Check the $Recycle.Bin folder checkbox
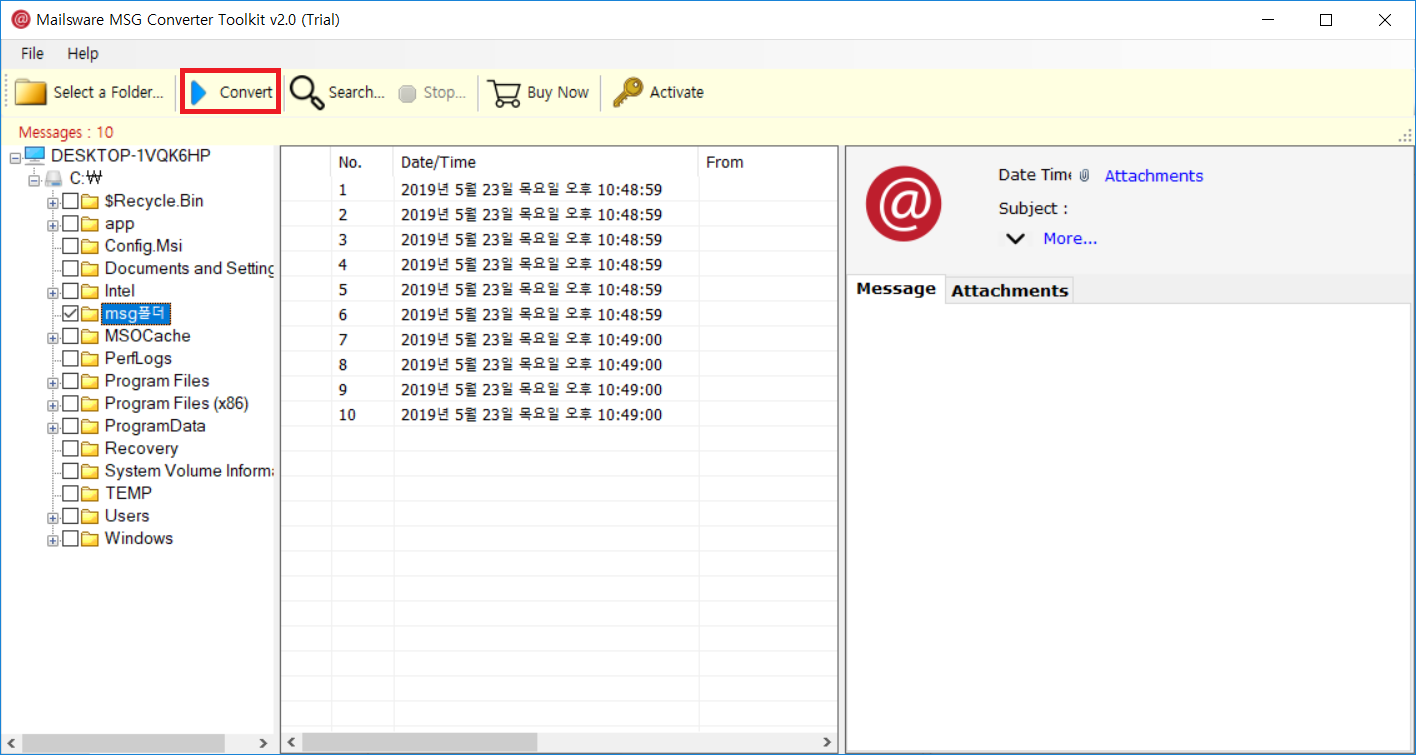This screenshot has height=755, width=1416. point(70,201)
